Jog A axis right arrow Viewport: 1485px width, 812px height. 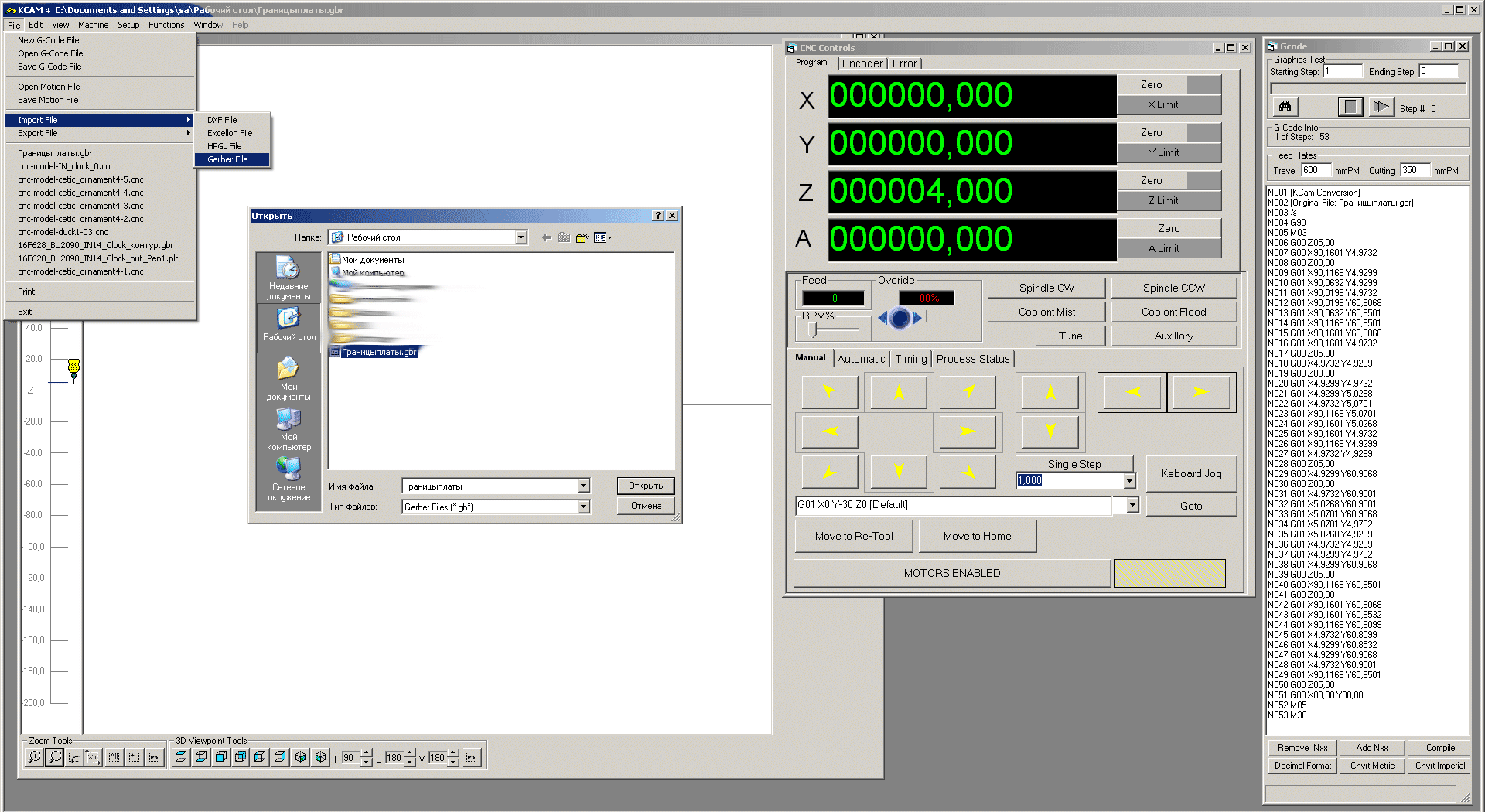[1200, 391]
